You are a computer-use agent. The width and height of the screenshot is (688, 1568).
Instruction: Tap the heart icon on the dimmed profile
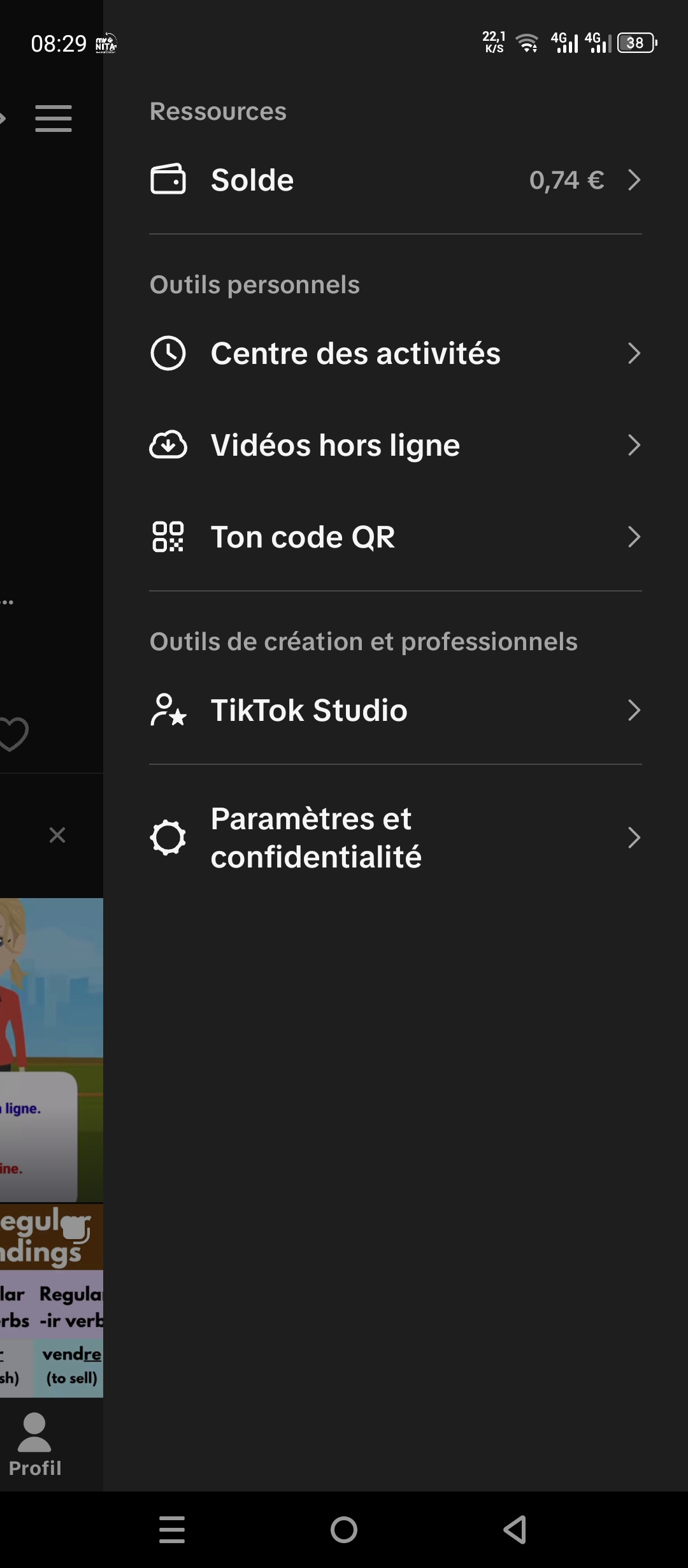[13, 734]
